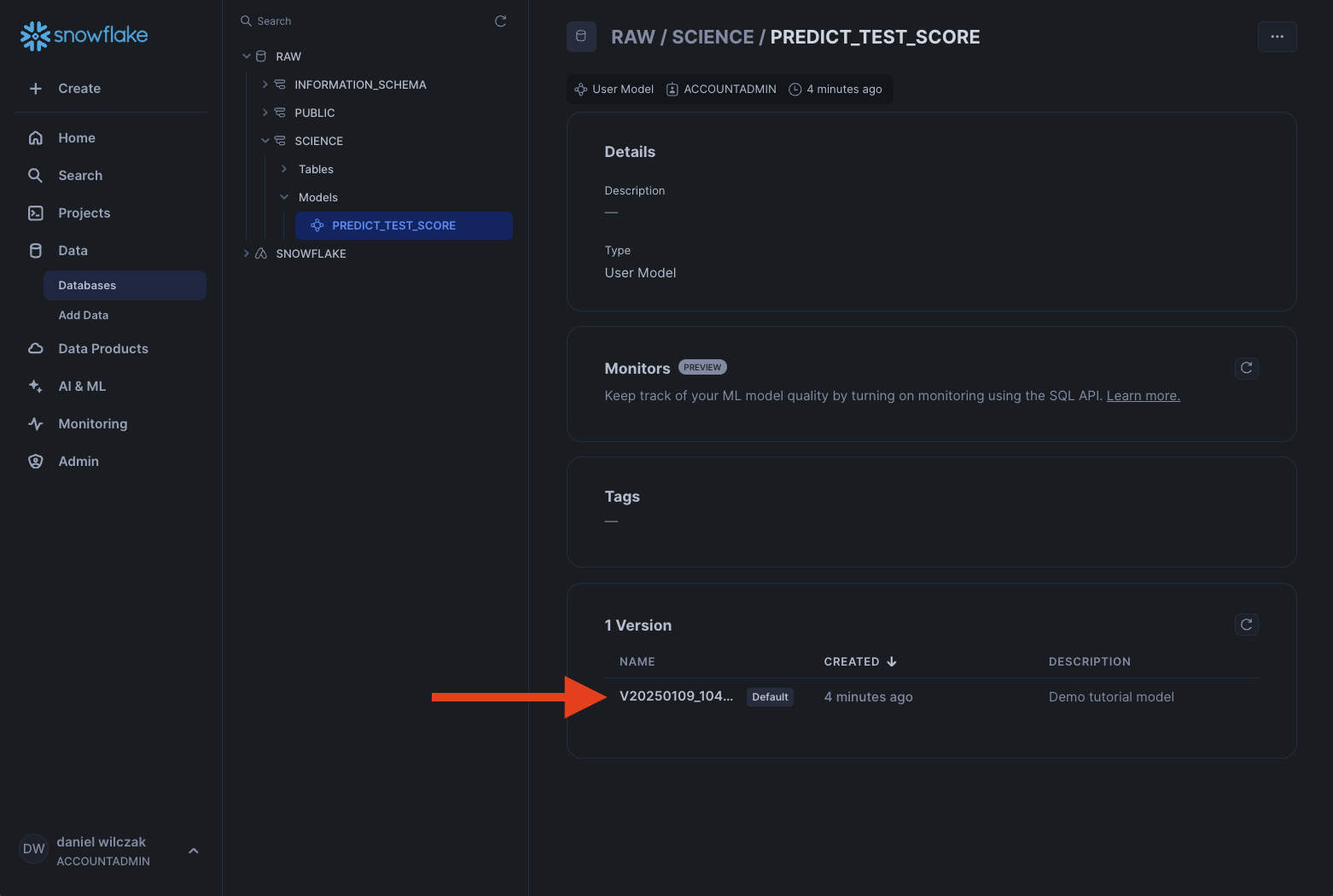Click the NAME column header
Image resolution: width=1333 pixels, height=896 pixels.
point(637,661)
